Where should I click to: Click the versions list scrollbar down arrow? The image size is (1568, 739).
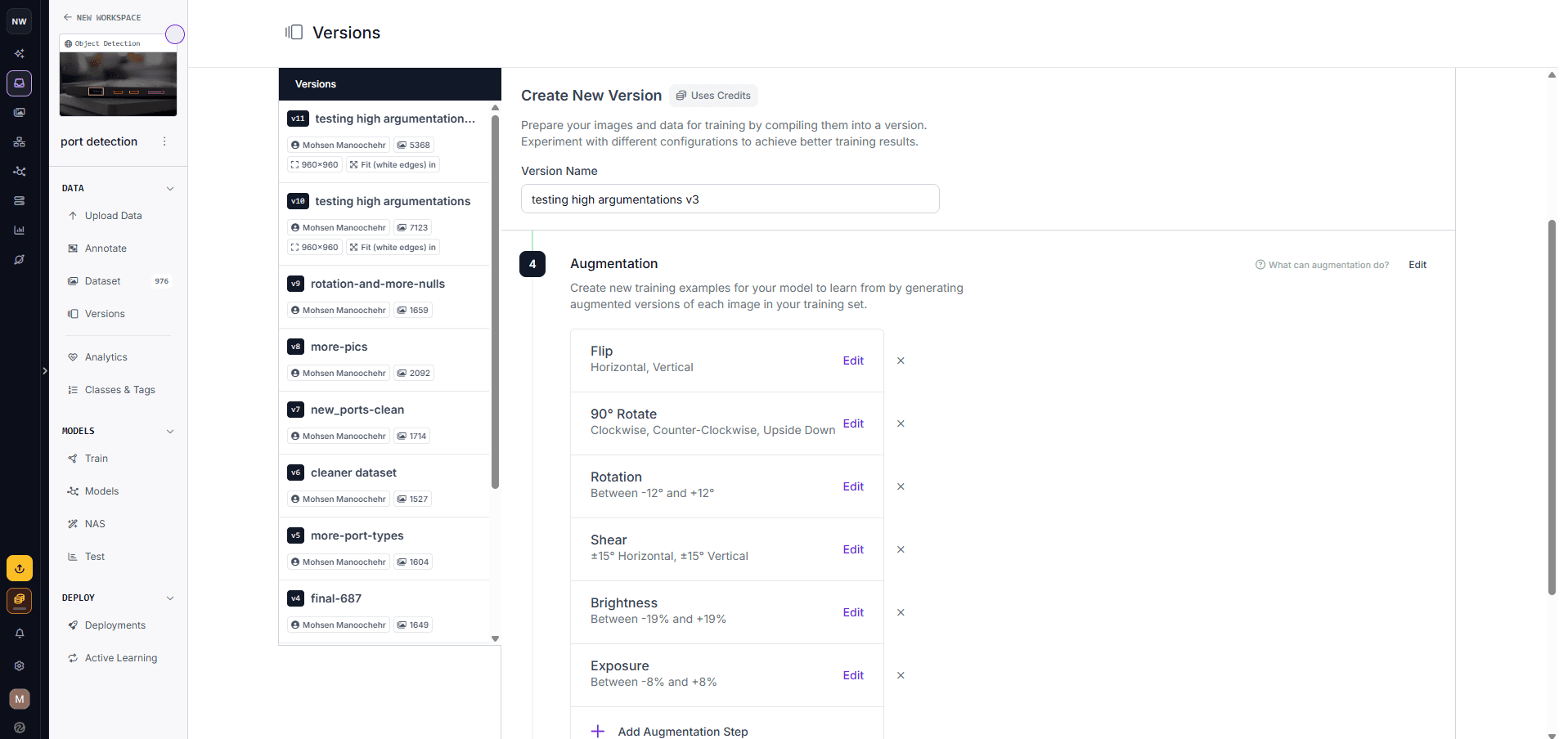pyautogui.click(x=495, y=638)
